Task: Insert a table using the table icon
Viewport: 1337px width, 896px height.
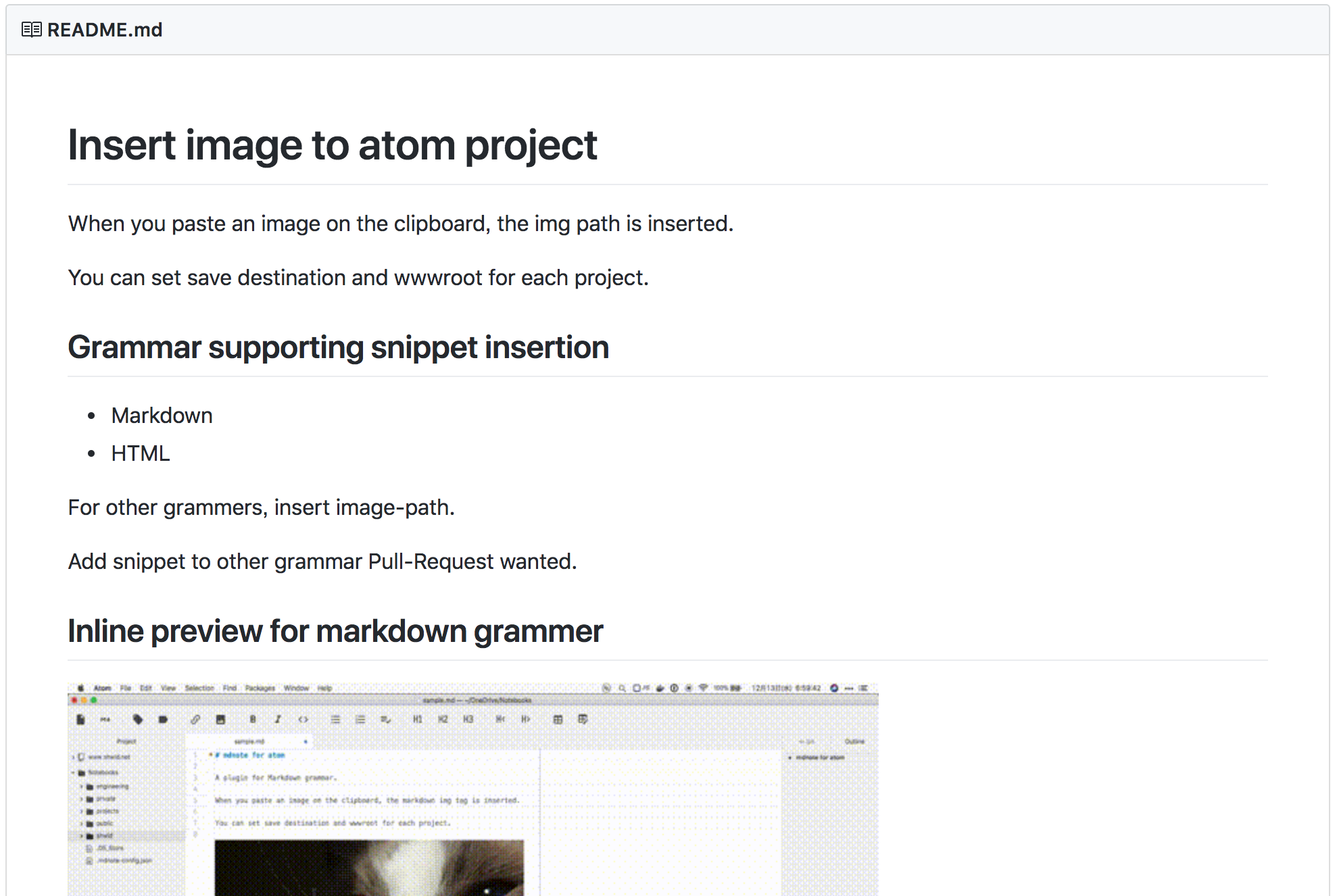Action: 557,719
